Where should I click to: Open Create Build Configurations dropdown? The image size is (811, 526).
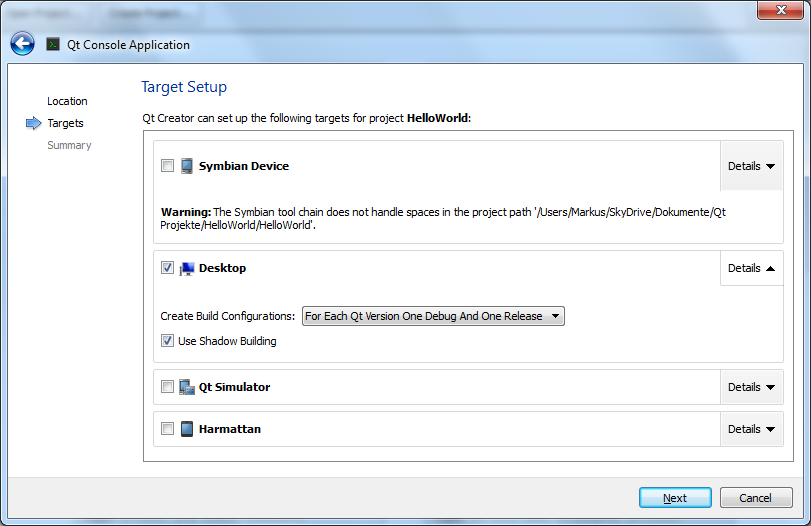coord(433,316)
